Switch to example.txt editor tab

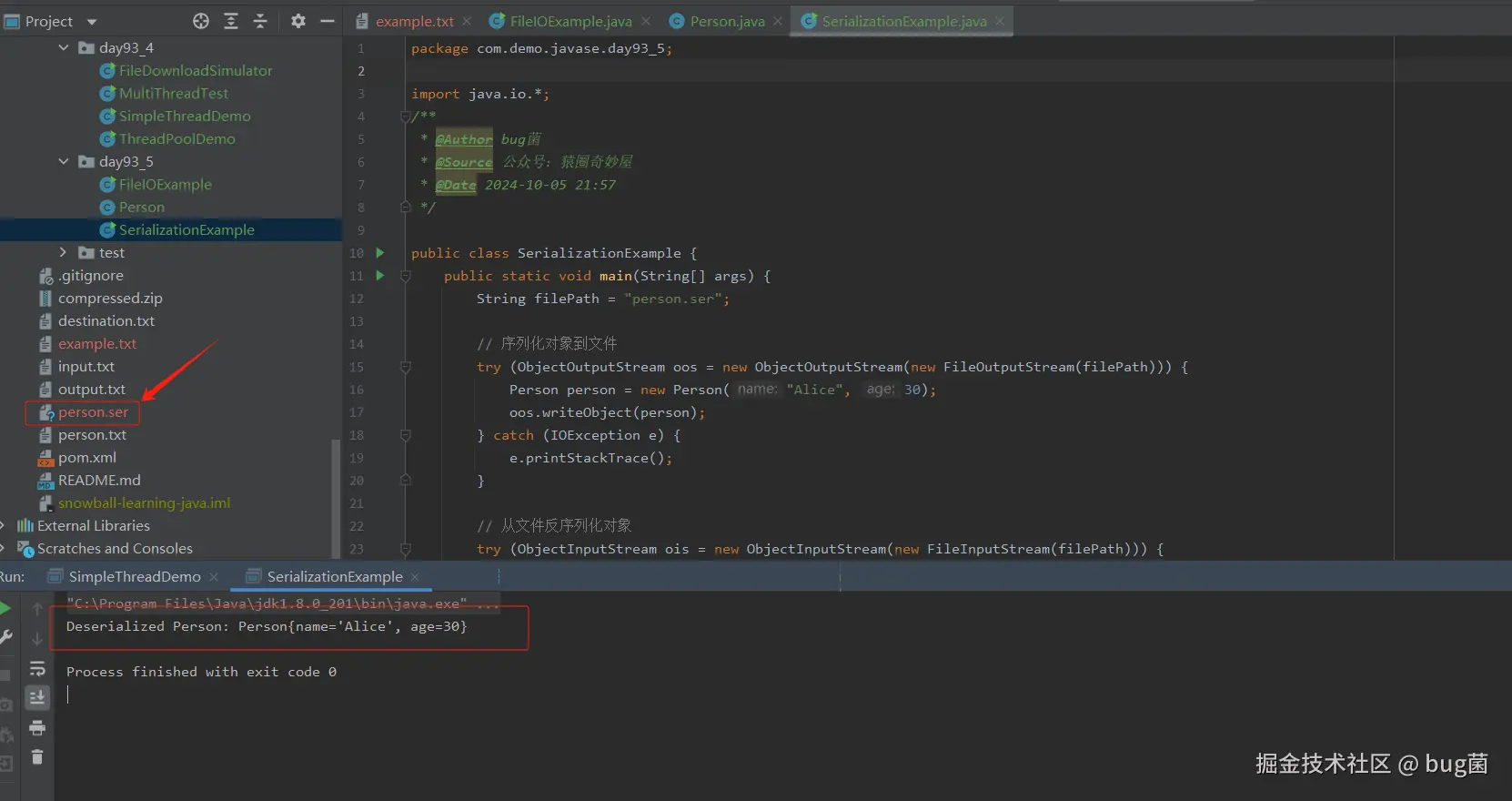(414, 21)
